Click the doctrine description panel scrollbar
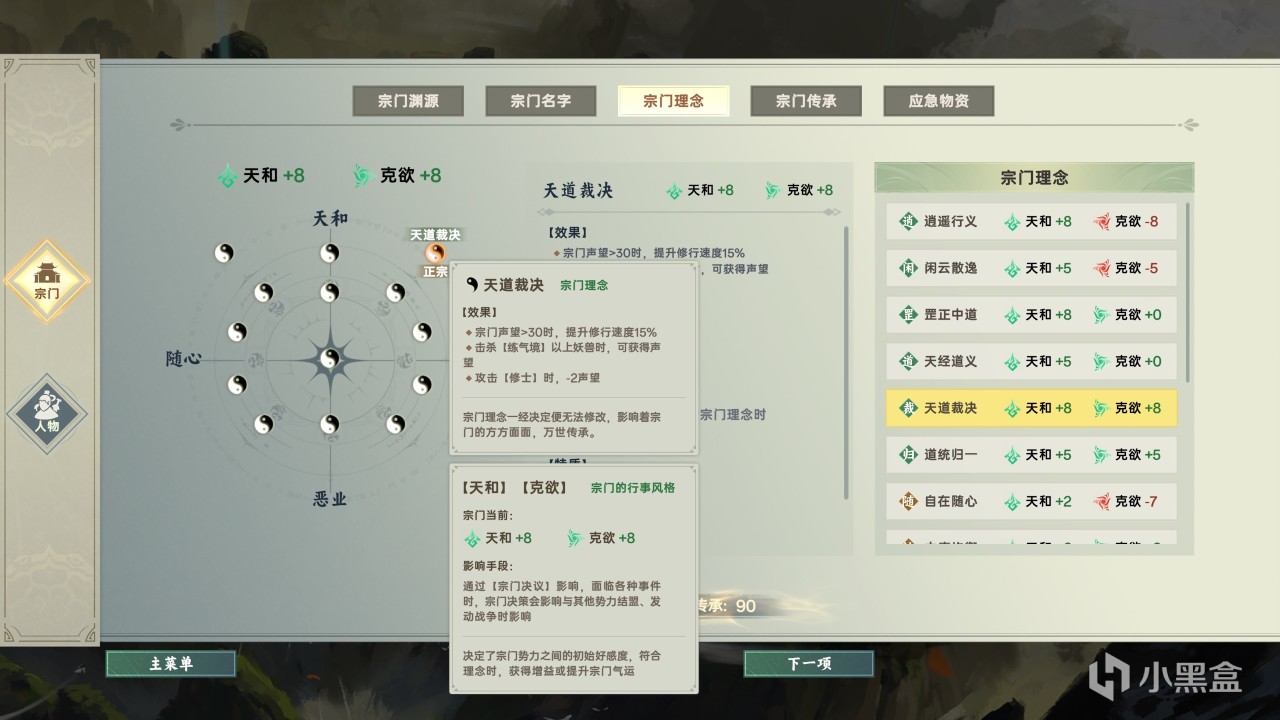 click(846, 362)
